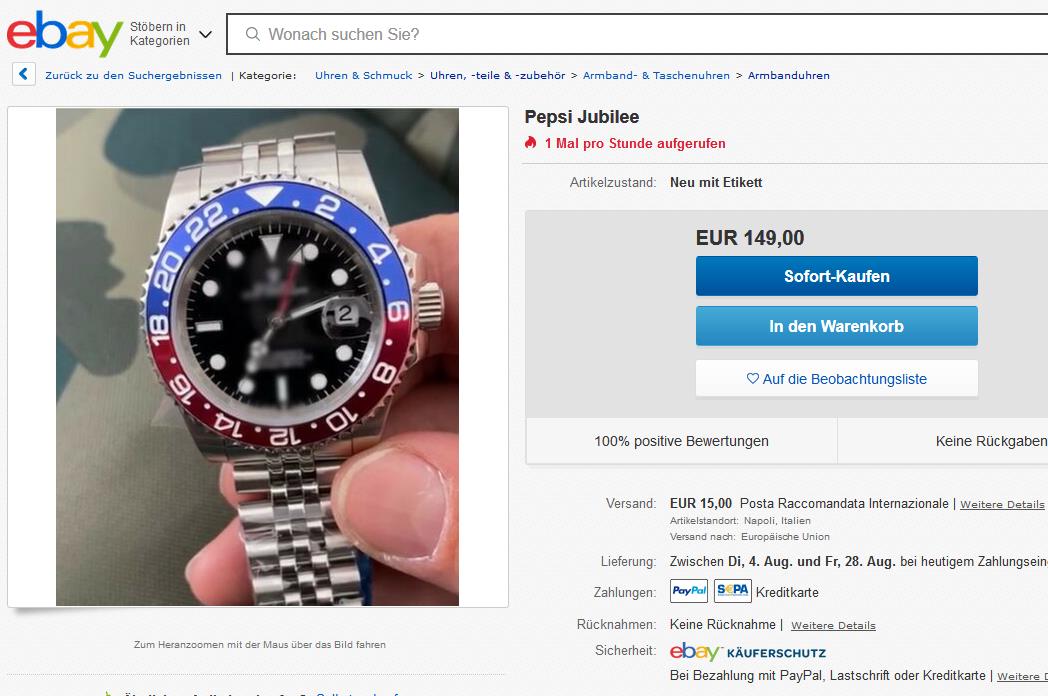This screenshot has width=1048, height=696.
Task: Click the search magnifier icon
Action: coord(253,34)
